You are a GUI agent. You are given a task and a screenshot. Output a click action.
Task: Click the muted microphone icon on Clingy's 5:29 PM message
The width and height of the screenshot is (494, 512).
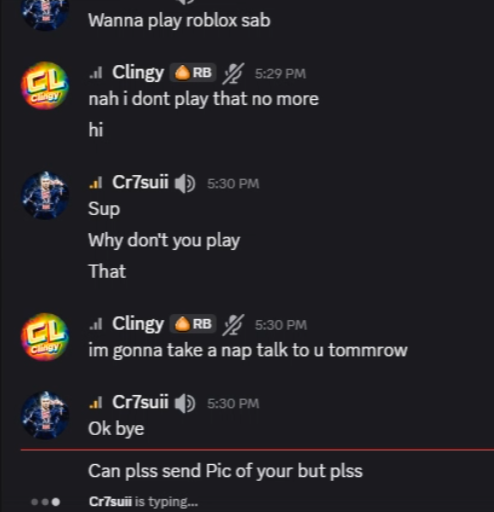click(x=233, y=73)
